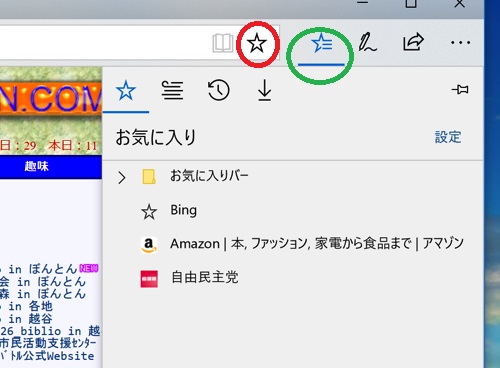Click the Share icon in toolbar

(413, 42)
